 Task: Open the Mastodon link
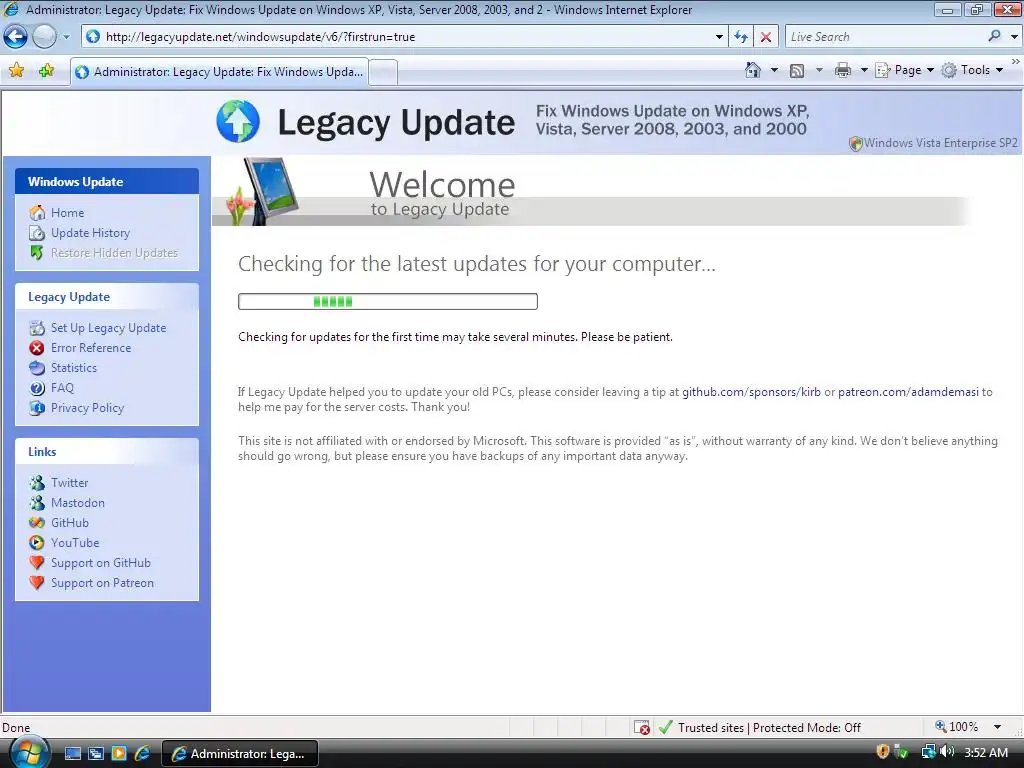point(78,503)
